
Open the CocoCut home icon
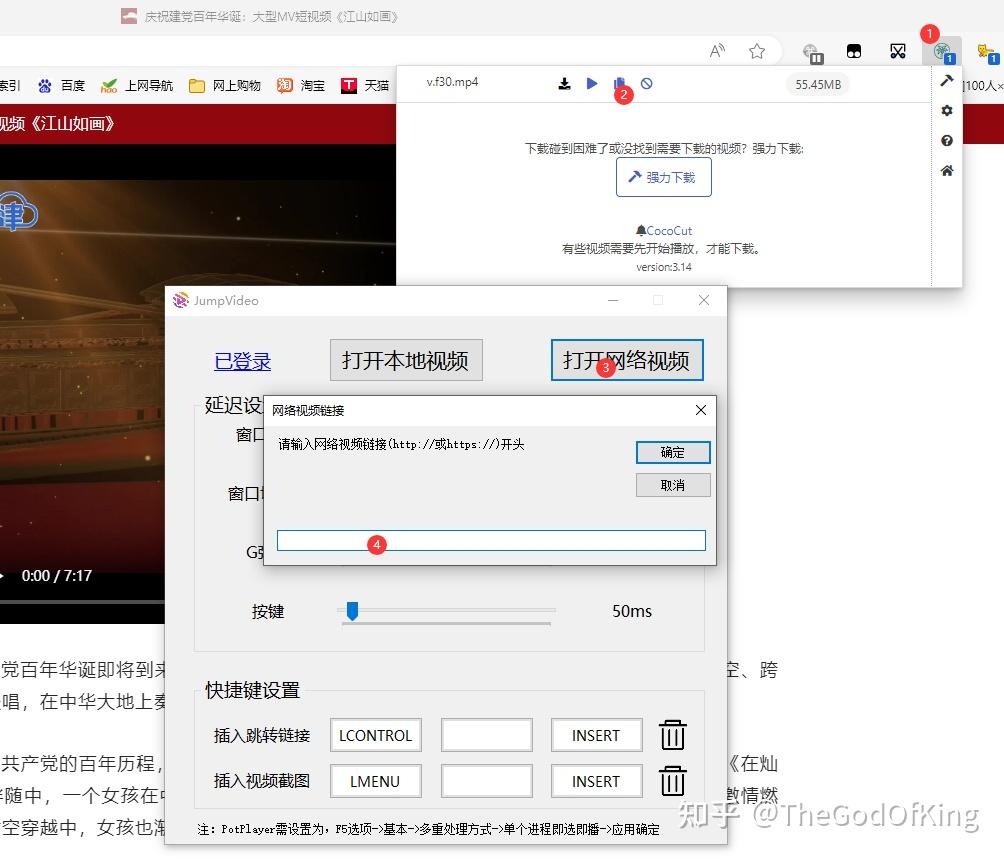947,171
